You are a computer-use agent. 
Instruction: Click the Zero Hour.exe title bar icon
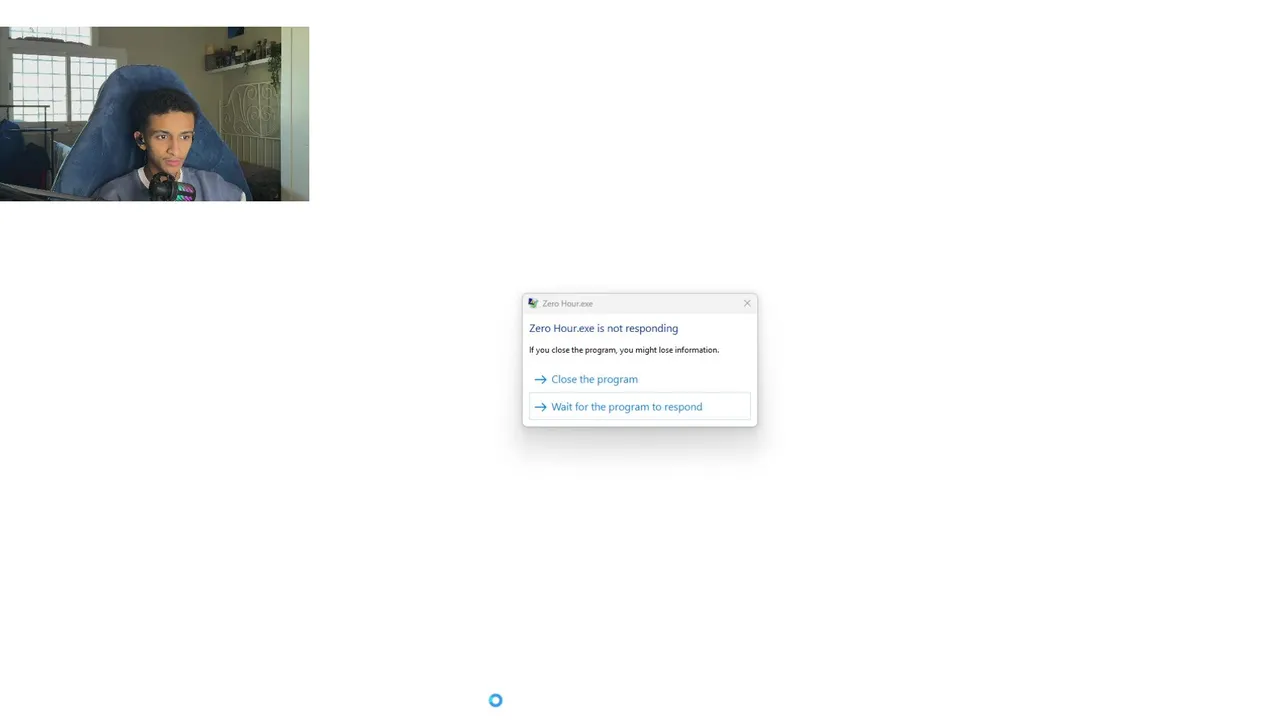tap(533, 303)
